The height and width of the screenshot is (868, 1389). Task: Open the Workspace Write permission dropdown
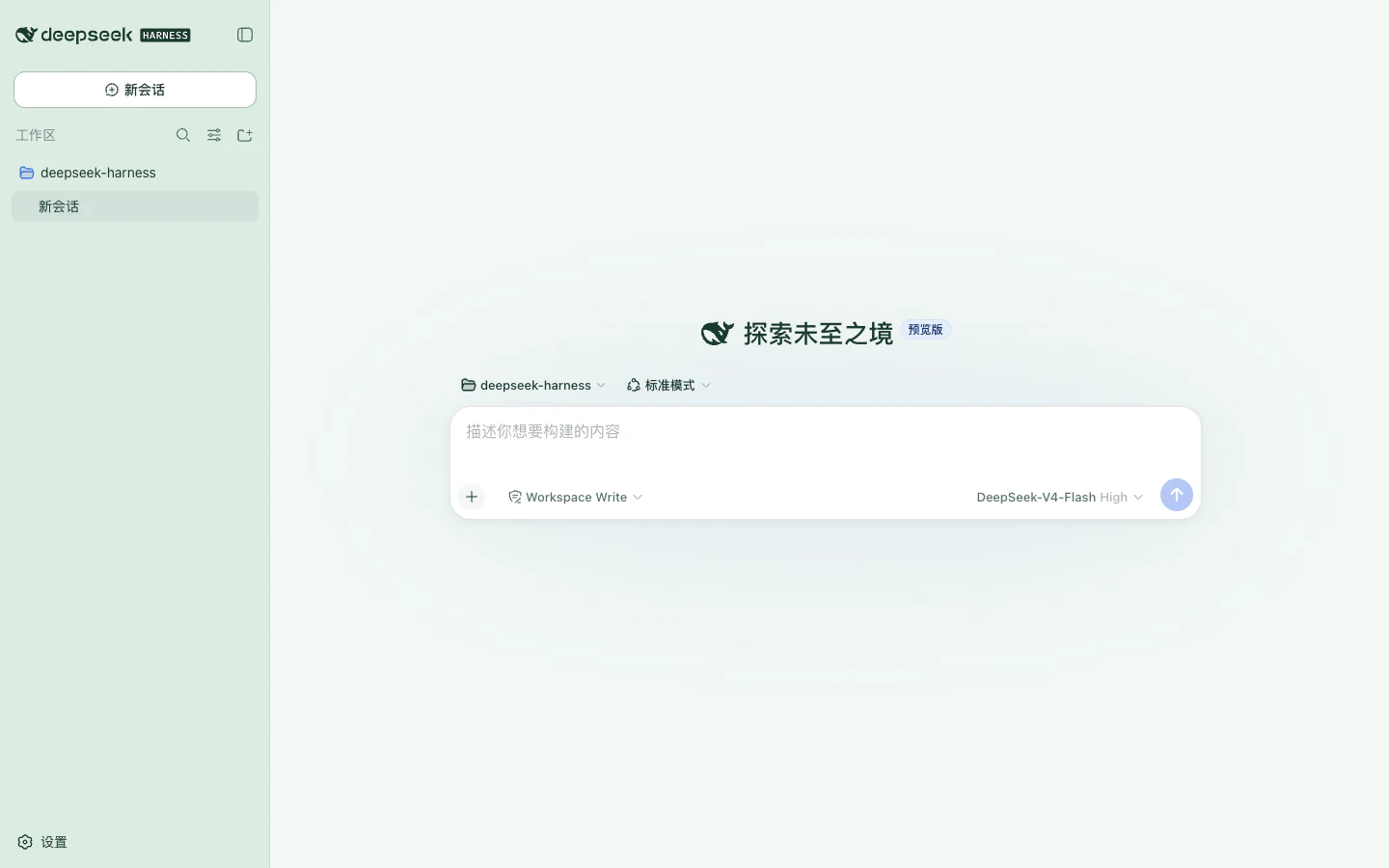click(576, 497)
